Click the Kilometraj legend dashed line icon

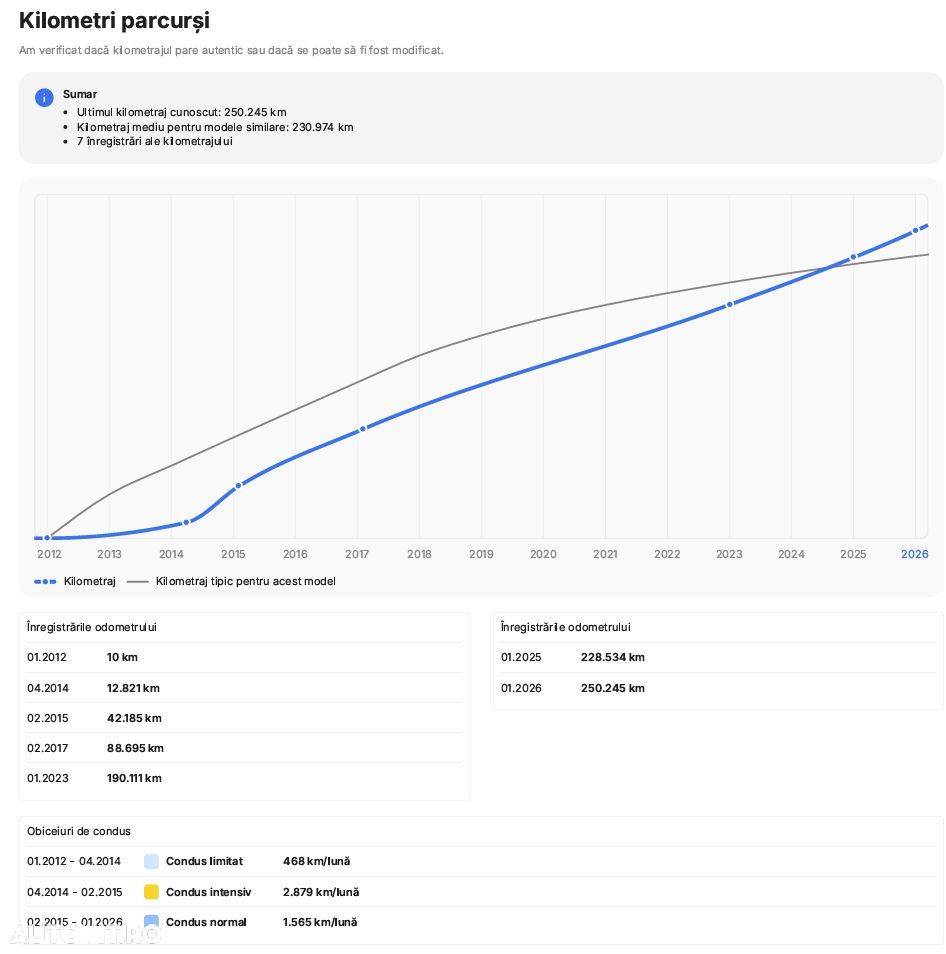[45, 582]
